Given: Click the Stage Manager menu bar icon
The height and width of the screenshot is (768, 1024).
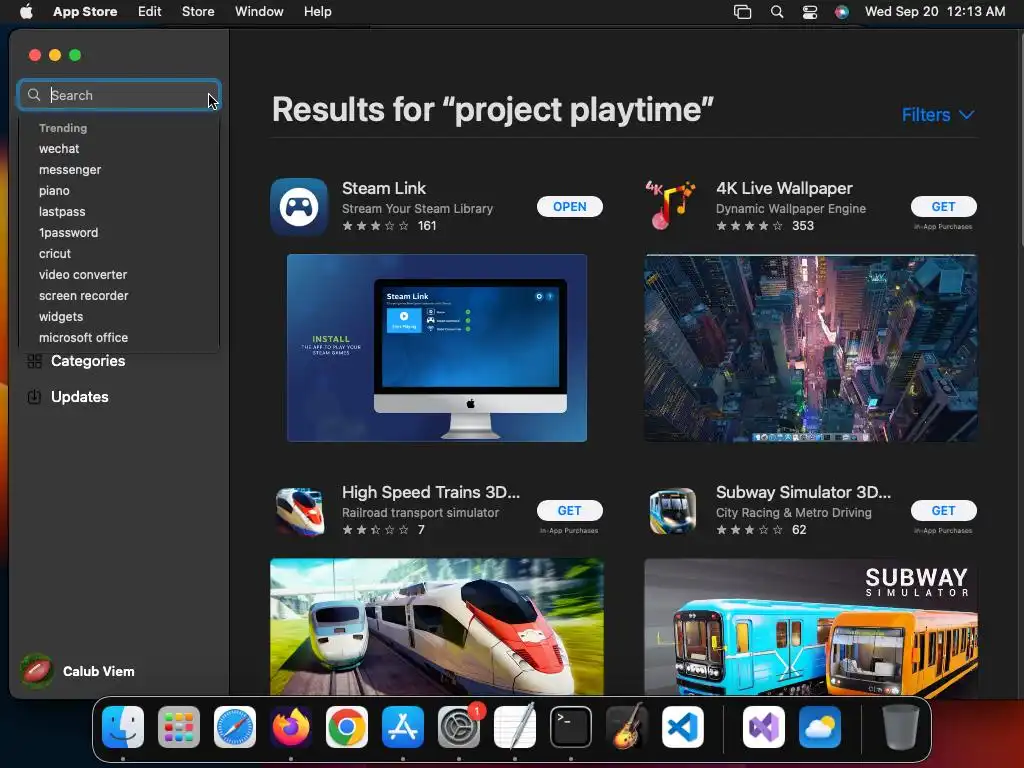Looking at the screenshot, I should 743,12.
